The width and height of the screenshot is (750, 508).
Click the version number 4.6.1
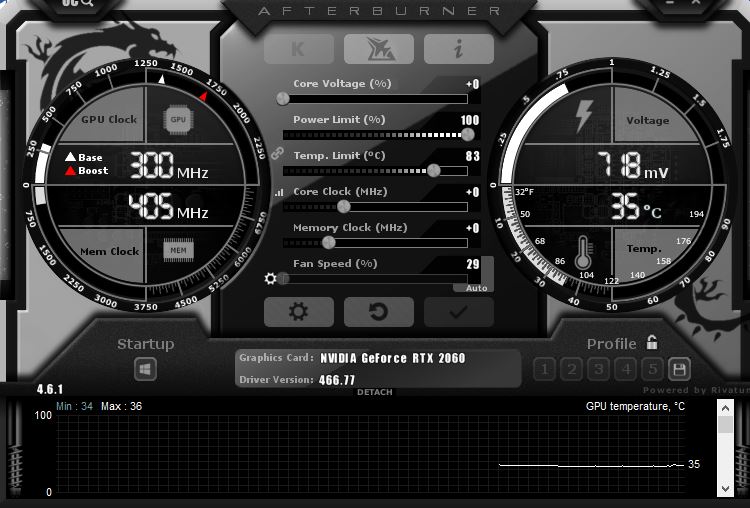coord(50,389)
